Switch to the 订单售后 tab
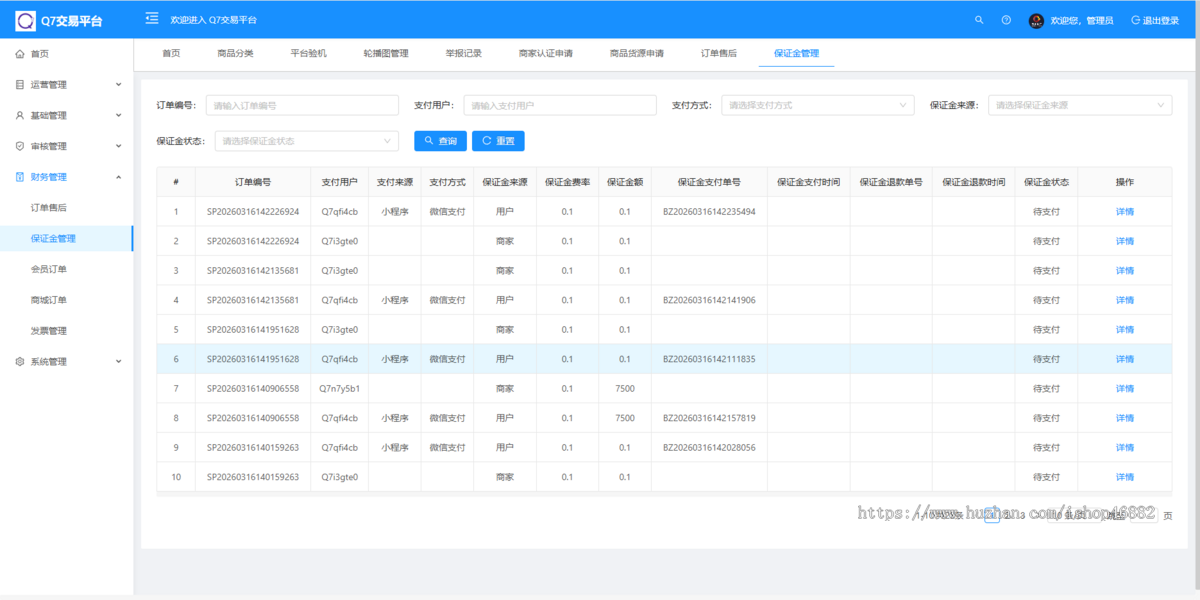 click(x=719, y=53)
